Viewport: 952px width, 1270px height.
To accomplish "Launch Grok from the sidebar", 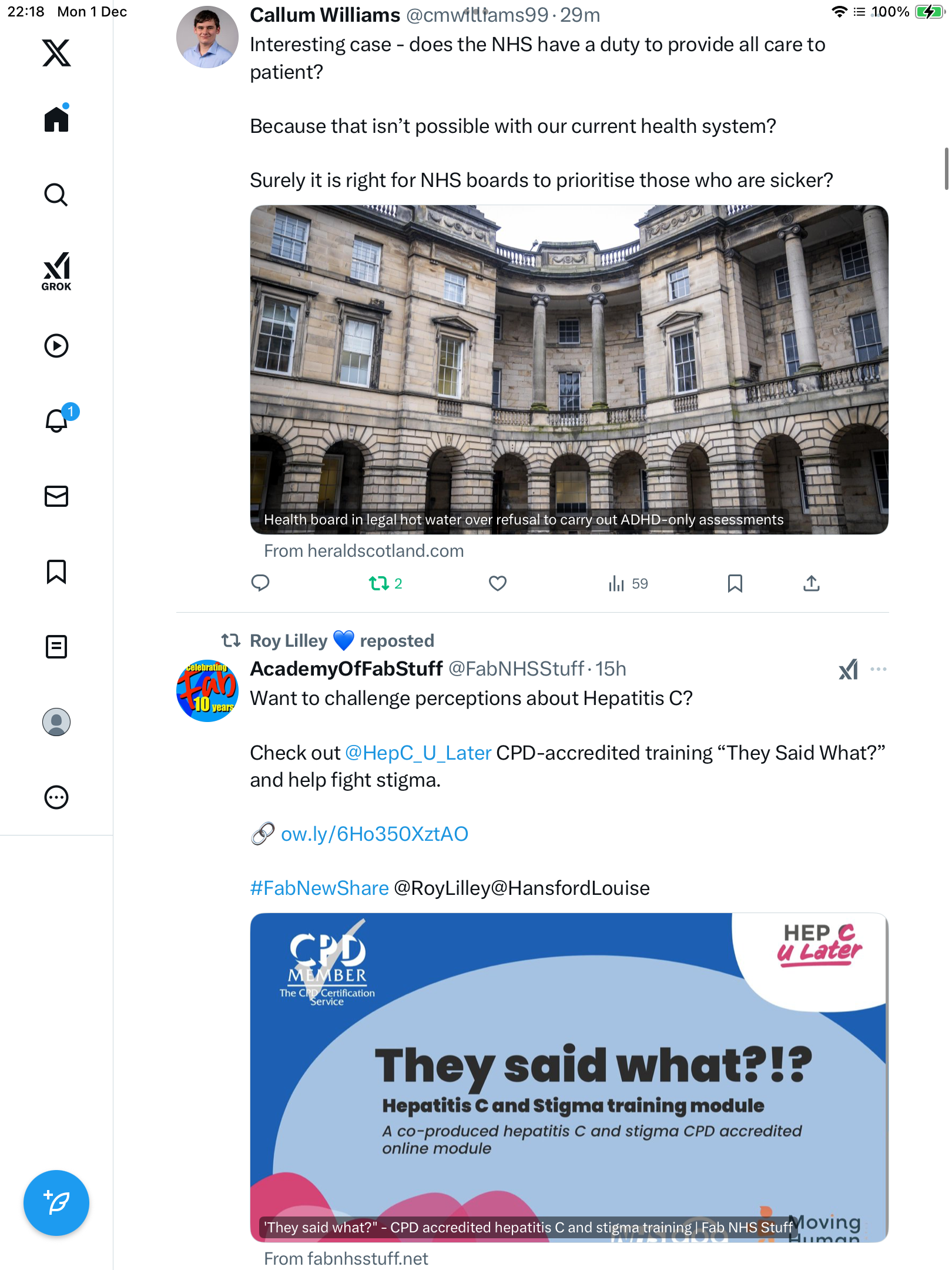I will tap(56, 272).
